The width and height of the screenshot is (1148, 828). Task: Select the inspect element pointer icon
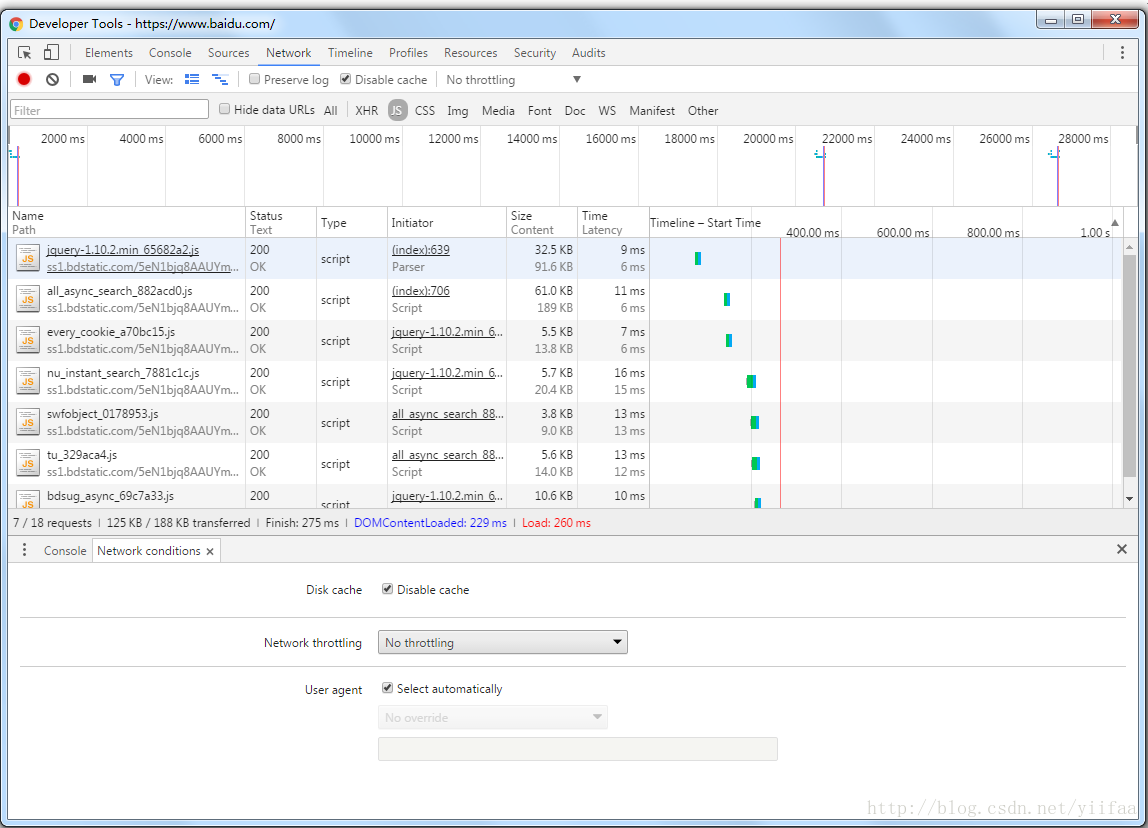pyautogui.click(x=24, y=53)
